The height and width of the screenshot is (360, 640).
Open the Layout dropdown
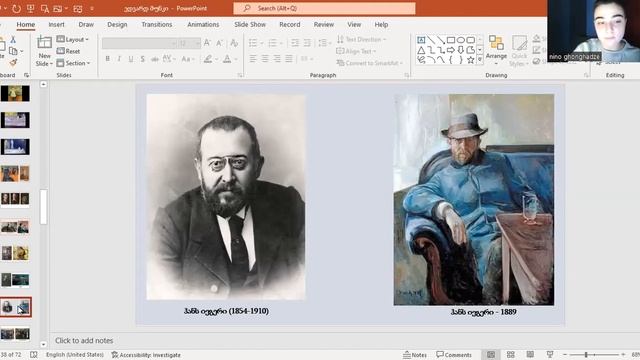click(x=73, y=40)
